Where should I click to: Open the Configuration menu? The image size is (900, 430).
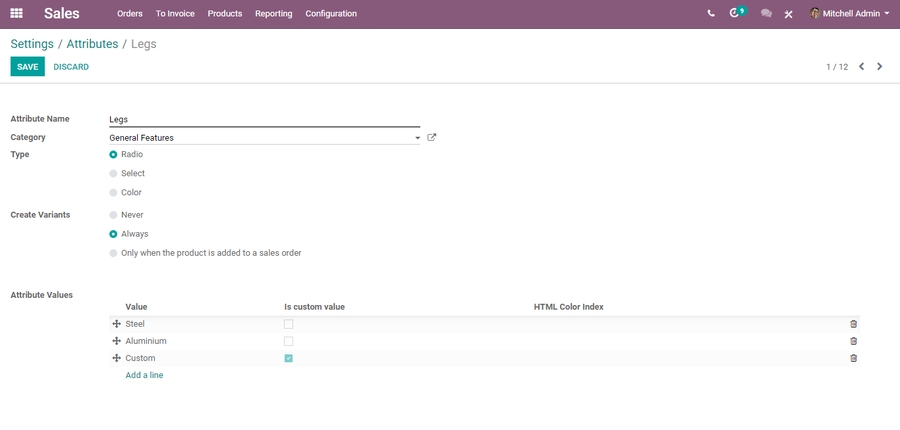pyautogui.click(x=331, y=14)
